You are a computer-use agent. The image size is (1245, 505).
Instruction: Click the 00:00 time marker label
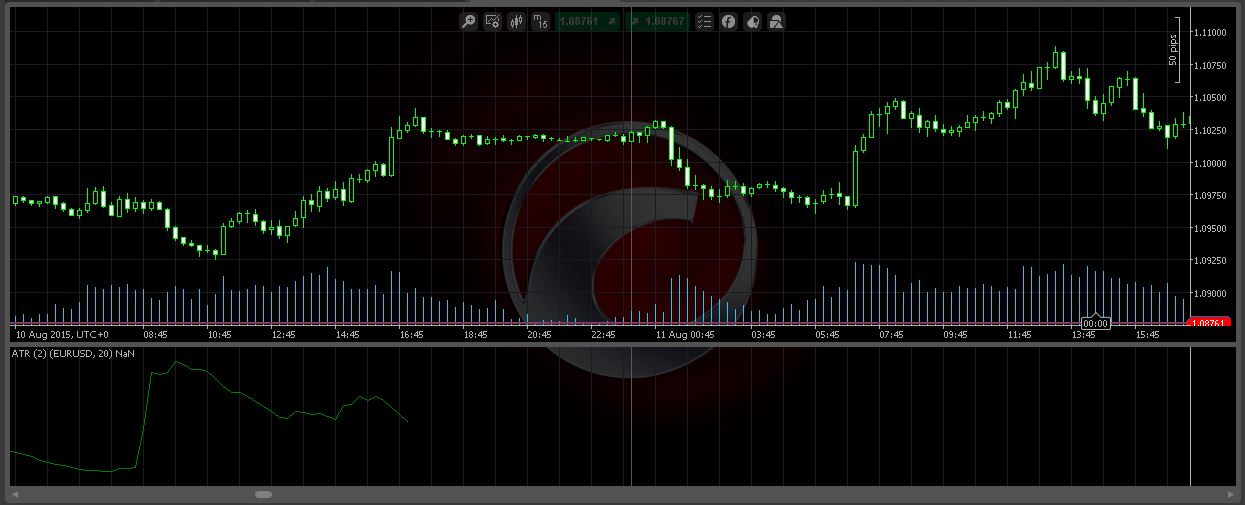[x=1095, y=323]
